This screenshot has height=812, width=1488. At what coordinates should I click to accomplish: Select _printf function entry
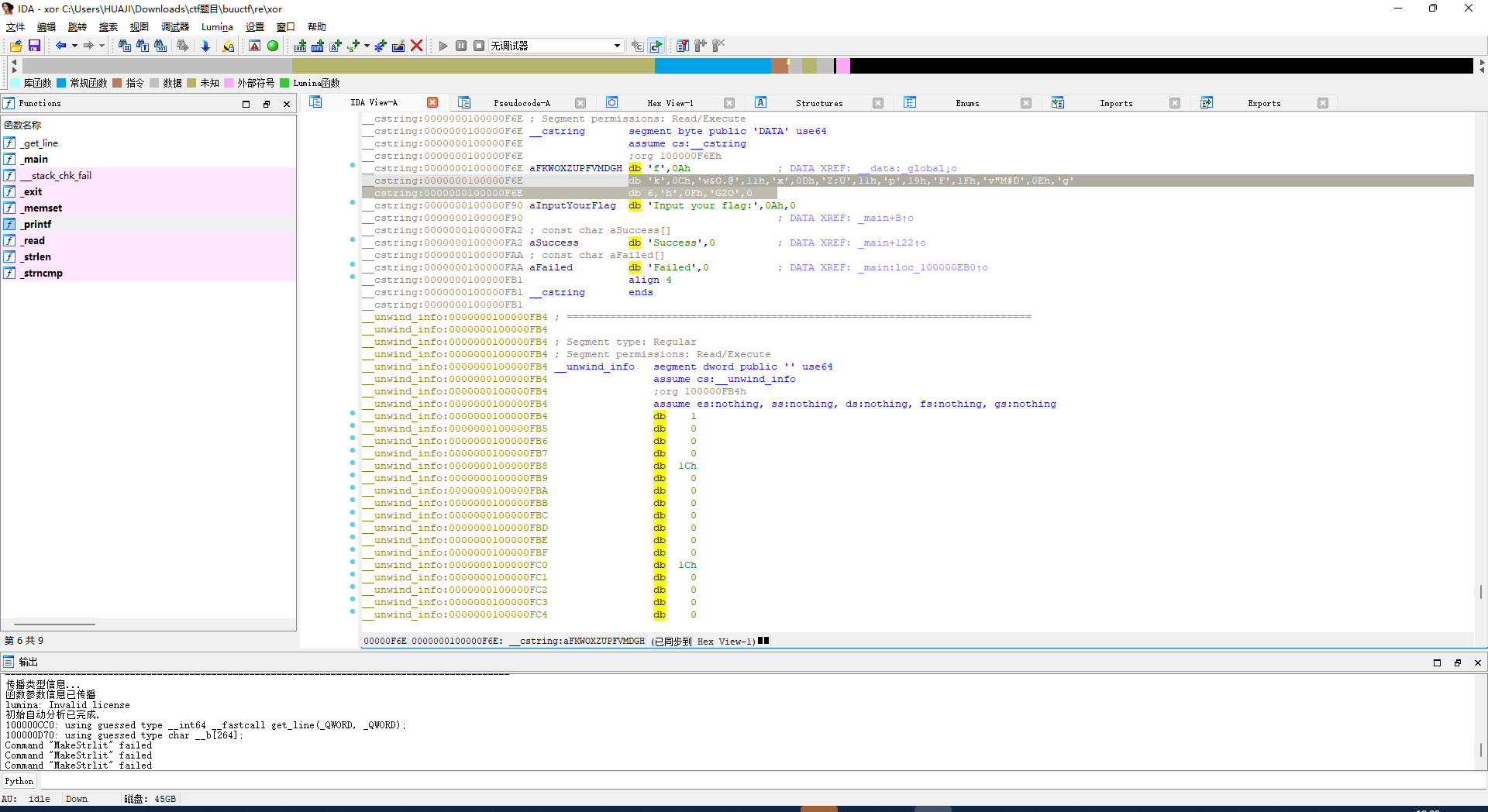click(x=149, y=225)
